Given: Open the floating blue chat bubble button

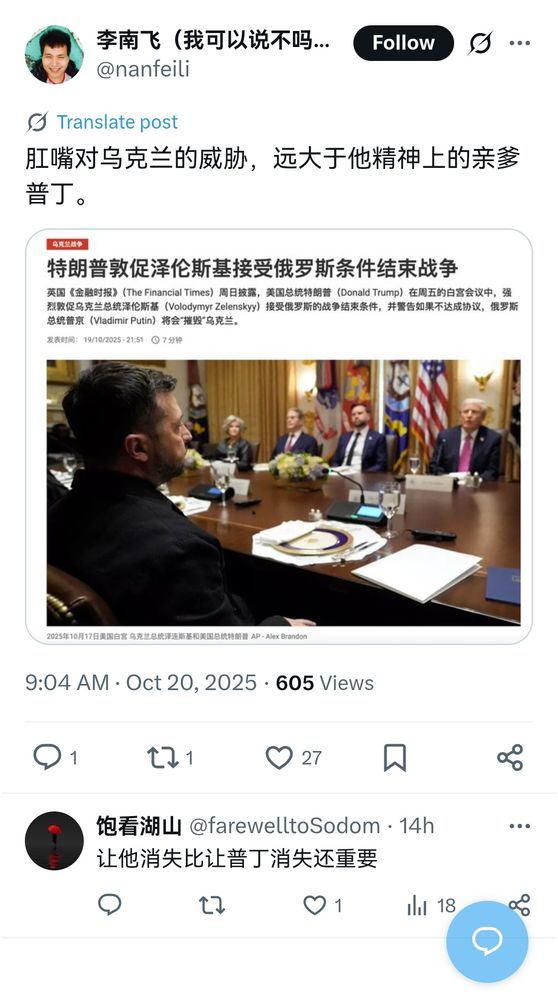Looking at the screenshot, I should click(x=487, y=941).
